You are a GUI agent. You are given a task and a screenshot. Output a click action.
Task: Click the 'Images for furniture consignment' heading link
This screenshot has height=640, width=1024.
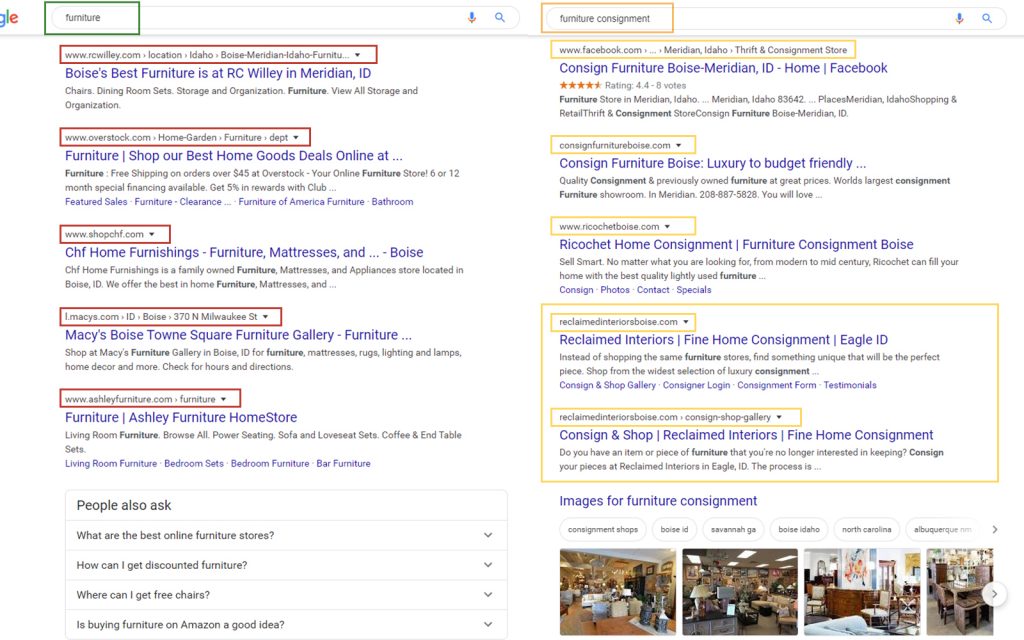tap(658, 500)
